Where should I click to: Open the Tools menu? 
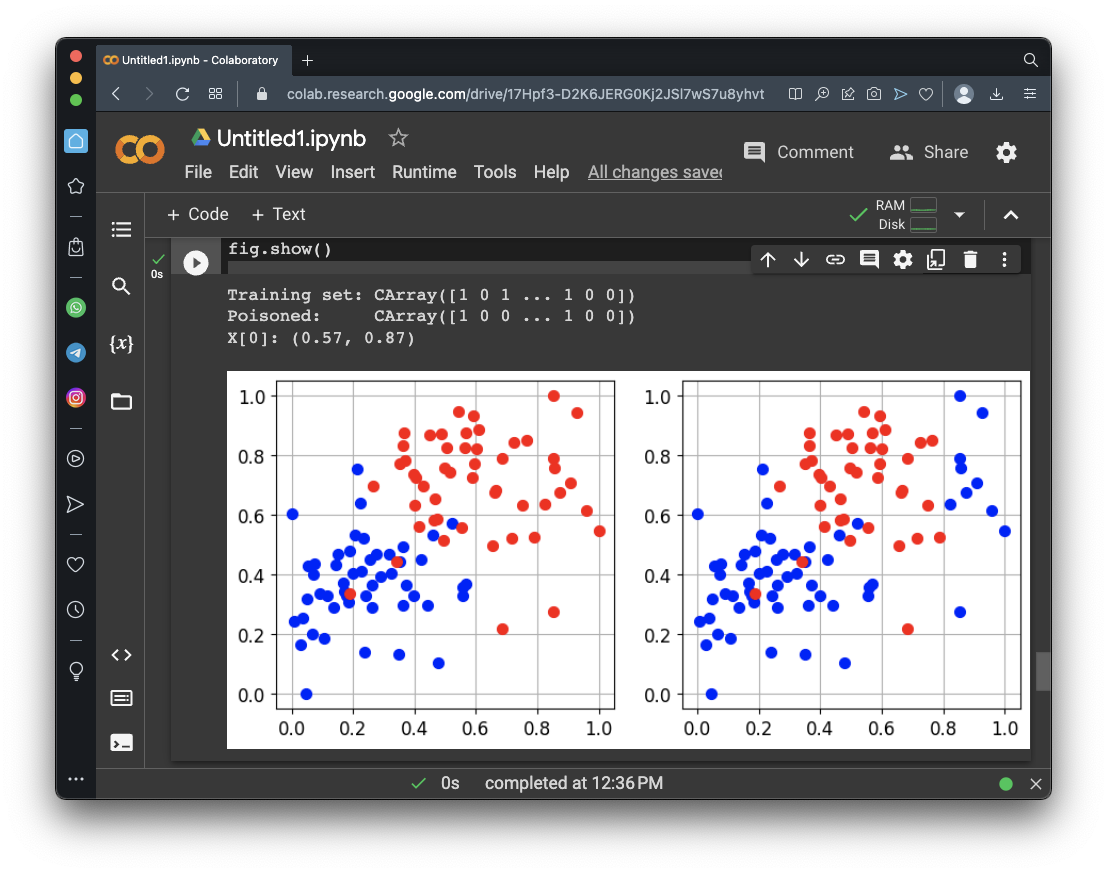tap(495, 172)
